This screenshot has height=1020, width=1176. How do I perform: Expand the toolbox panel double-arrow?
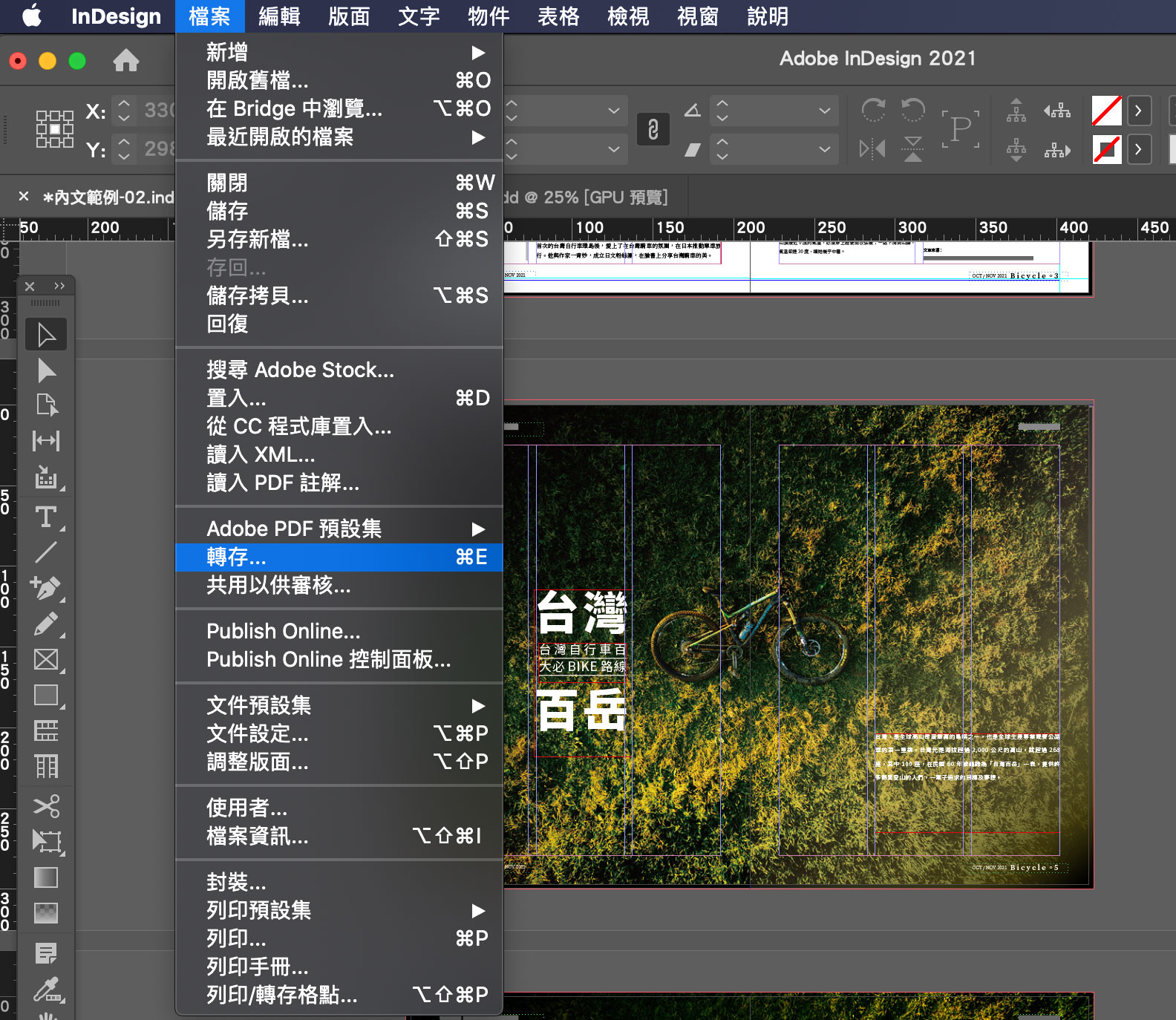pos(59,286)
